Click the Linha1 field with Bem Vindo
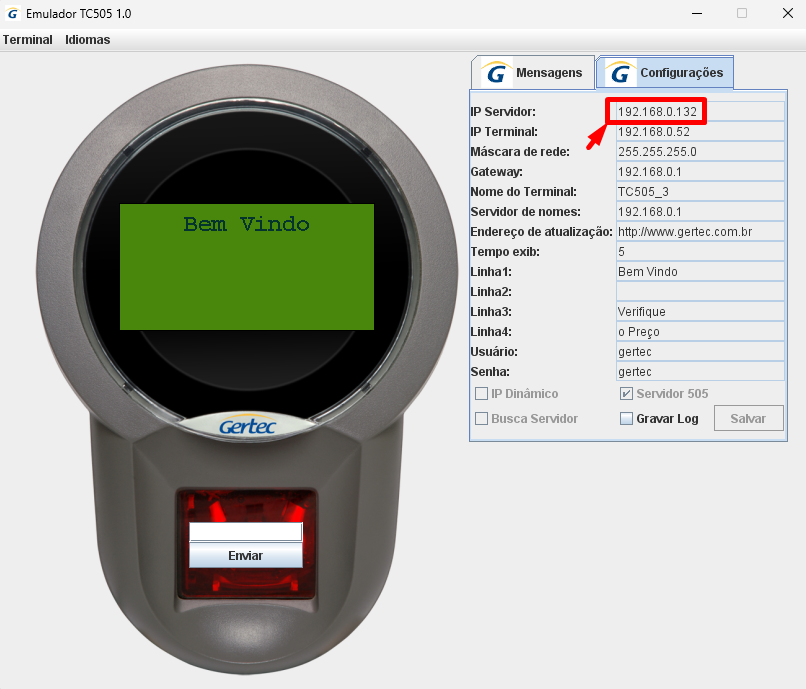 click(700, 272)
